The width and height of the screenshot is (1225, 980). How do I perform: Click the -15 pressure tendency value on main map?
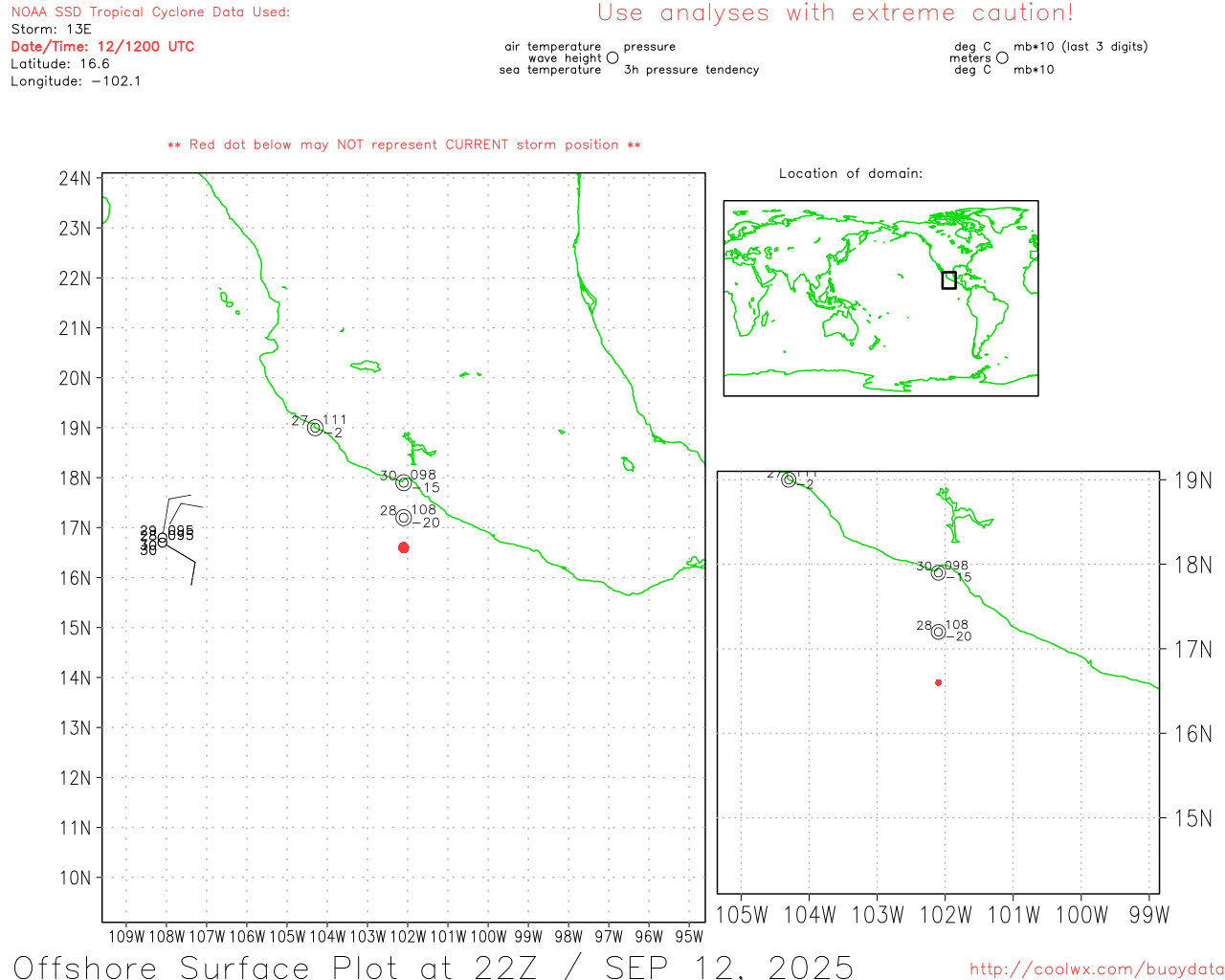click(426, 487)
